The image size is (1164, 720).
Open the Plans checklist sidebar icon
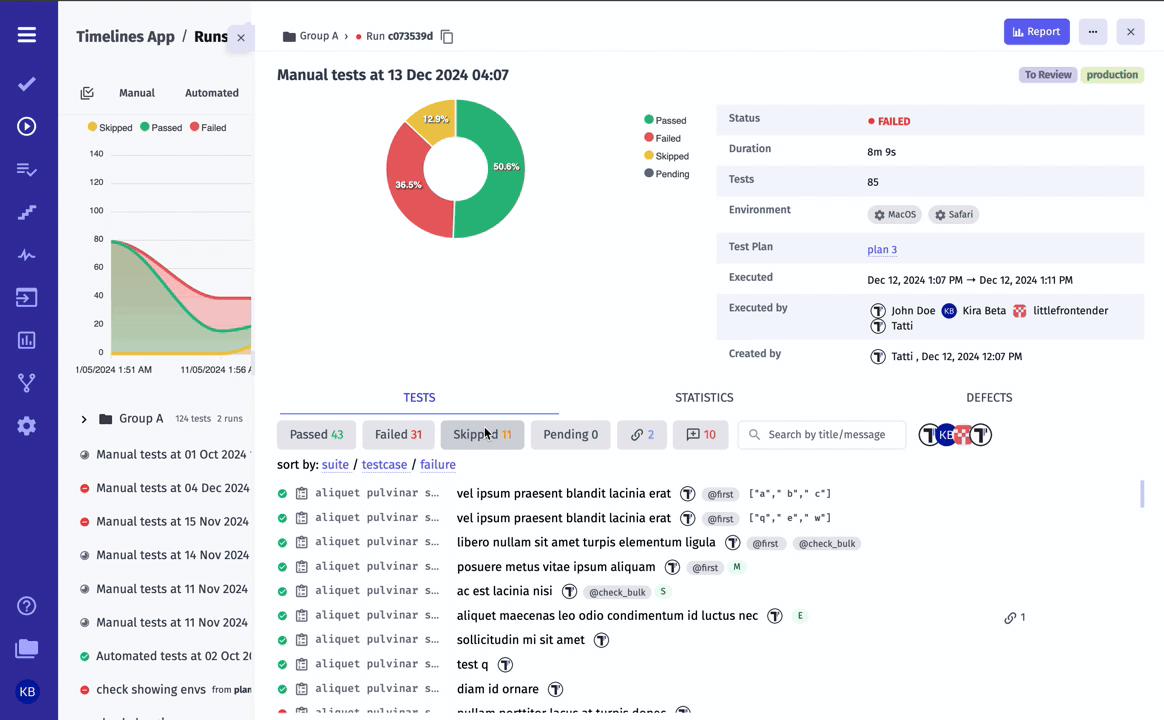point(27,170)
